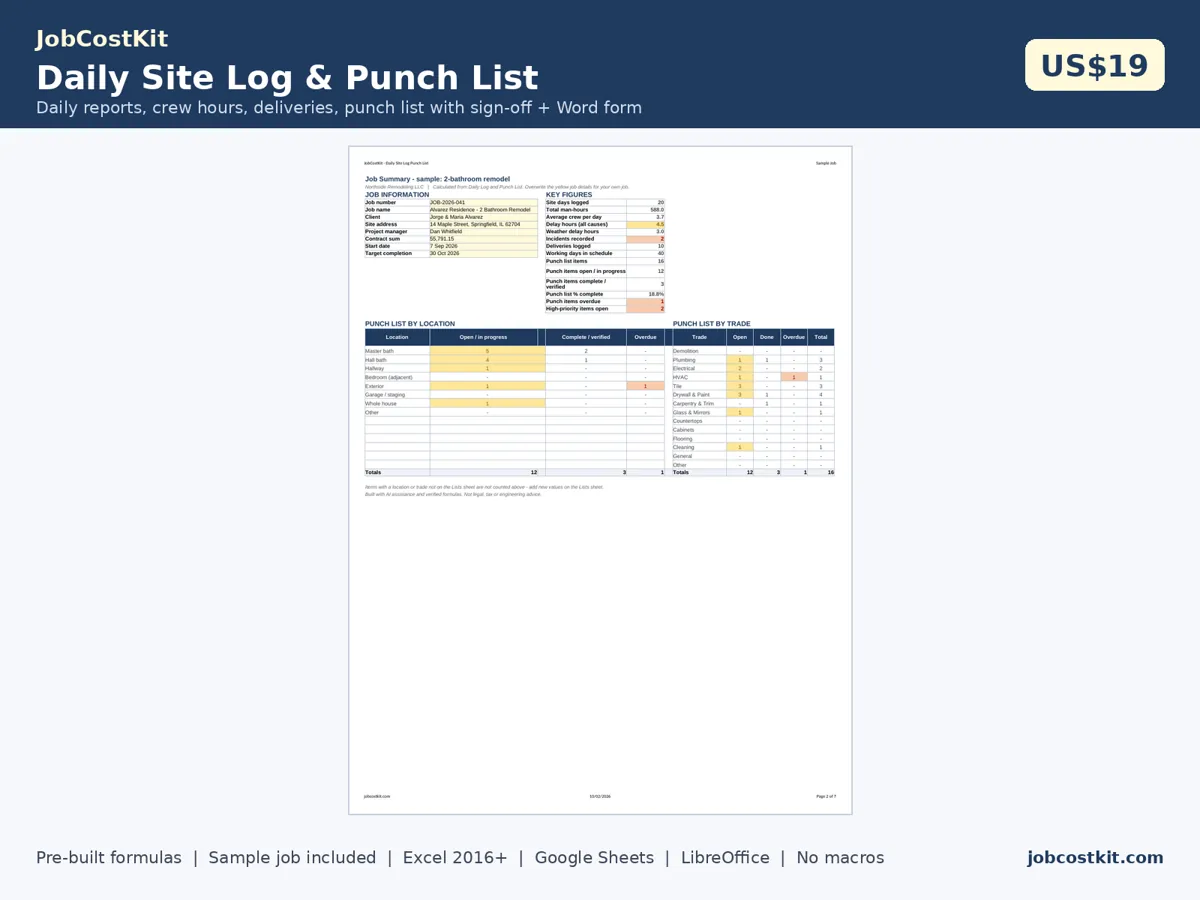Click the 'Site days logged' label
Screen dimensions: 1200x900
567,202
